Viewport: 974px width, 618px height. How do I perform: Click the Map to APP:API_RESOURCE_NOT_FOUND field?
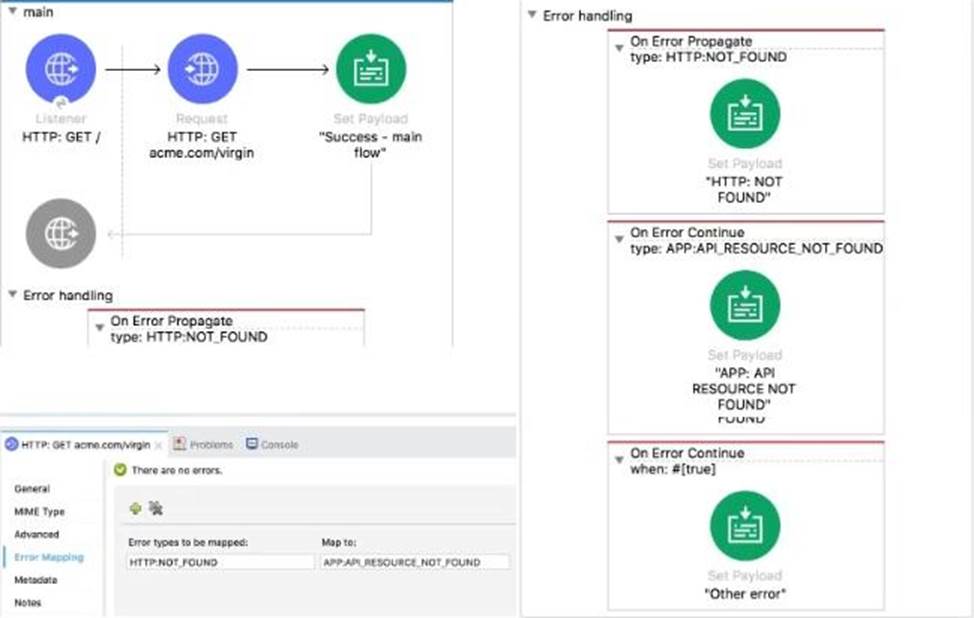[x=414, y=563]
